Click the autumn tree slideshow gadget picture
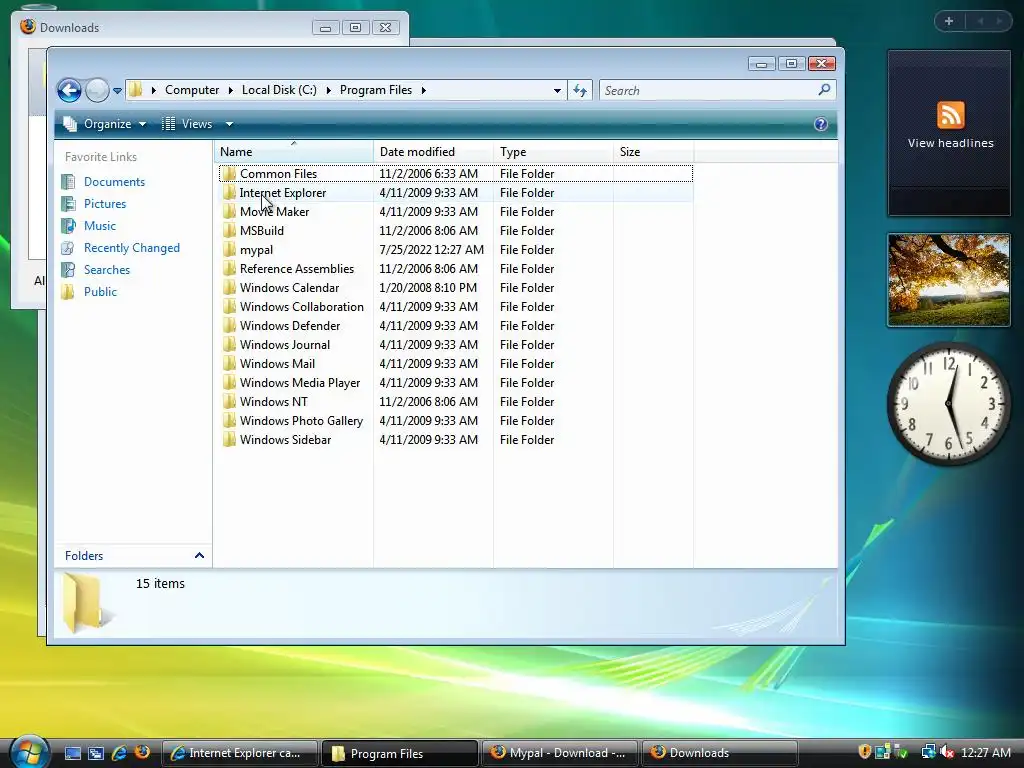Screen dimensions: 1024x768 (x=949, y=280)
